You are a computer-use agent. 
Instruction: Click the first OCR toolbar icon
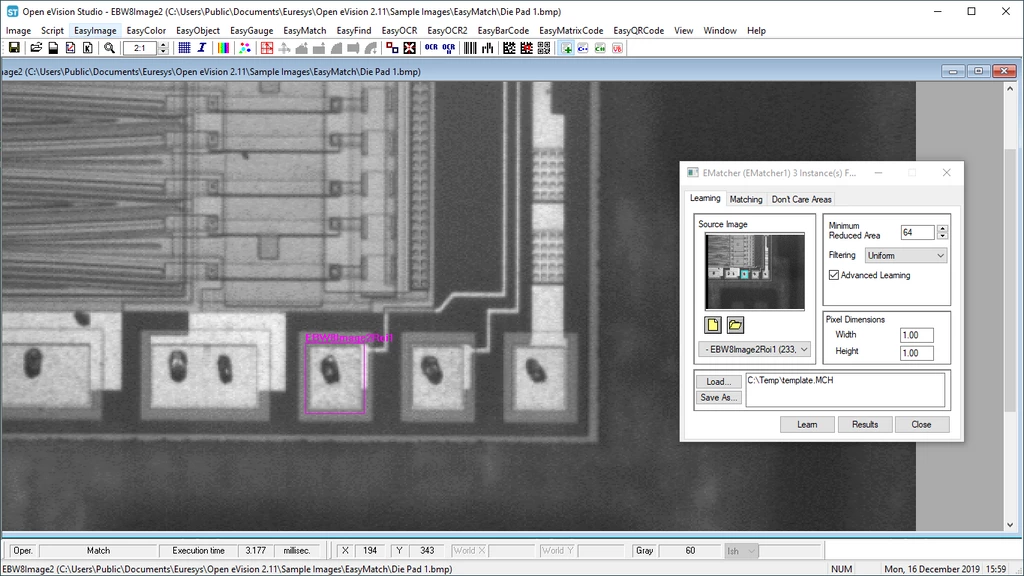click(x=431, y=48)
